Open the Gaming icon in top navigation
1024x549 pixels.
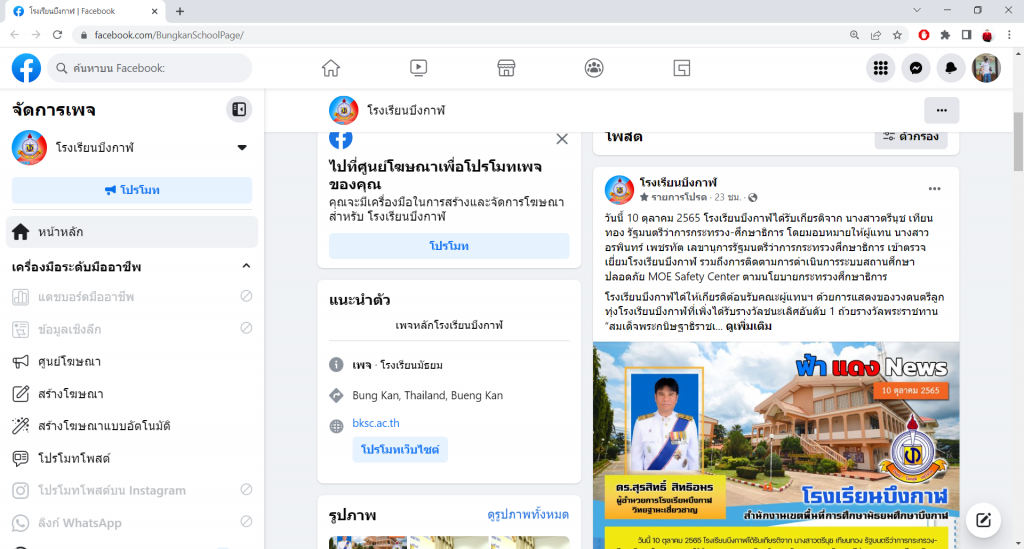[x=682, y=68]
